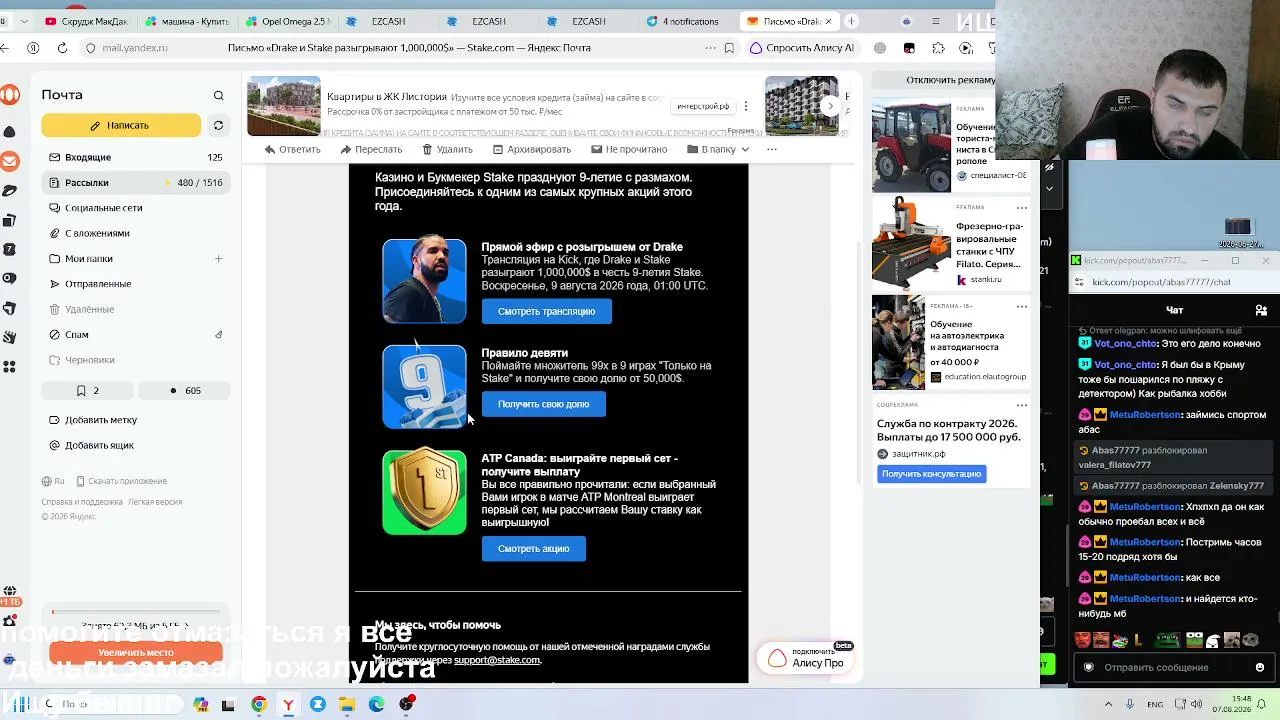Click Получить консультацию ad button
The width and height of the screenshot is (1280, 720).
point(931,474)
